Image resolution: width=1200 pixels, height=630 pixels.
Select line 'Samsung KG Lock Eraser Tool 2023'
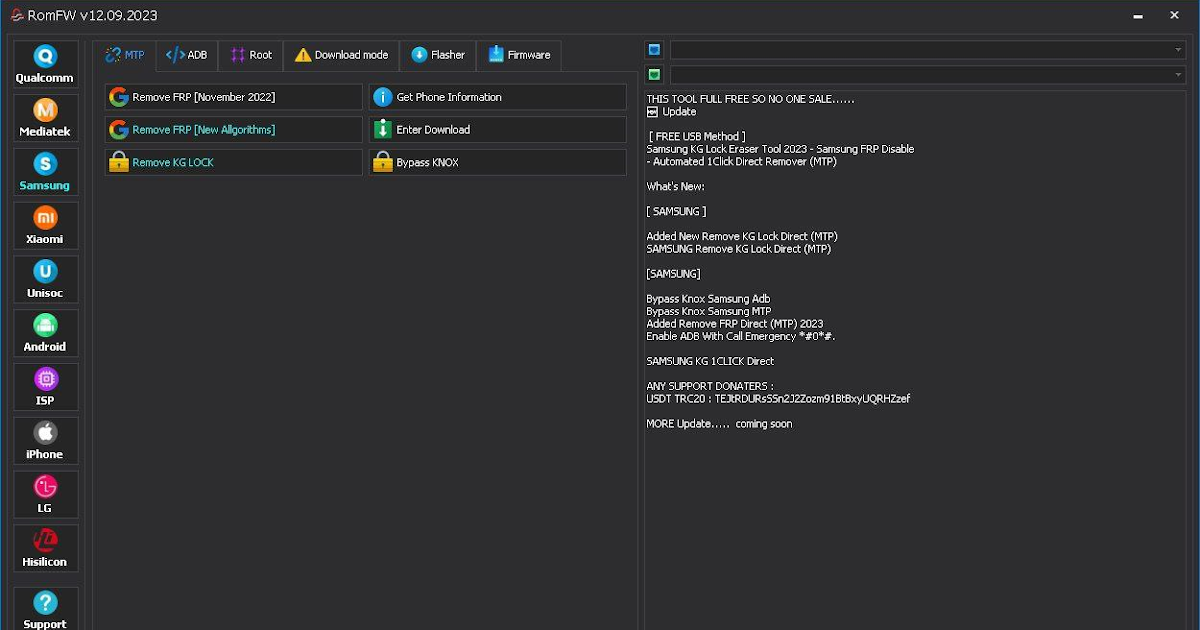(780, 149)
